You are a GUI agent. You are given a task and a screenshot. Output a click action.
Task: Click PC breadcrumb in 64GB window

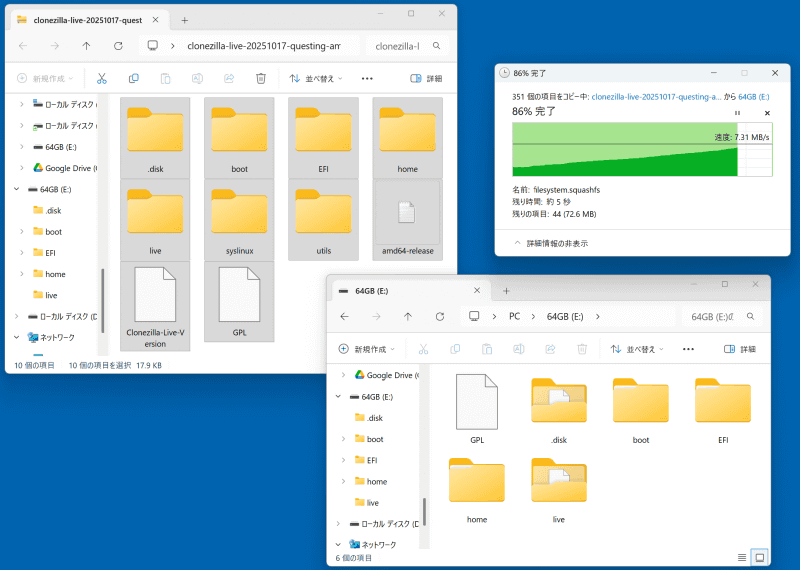[514, 316]
